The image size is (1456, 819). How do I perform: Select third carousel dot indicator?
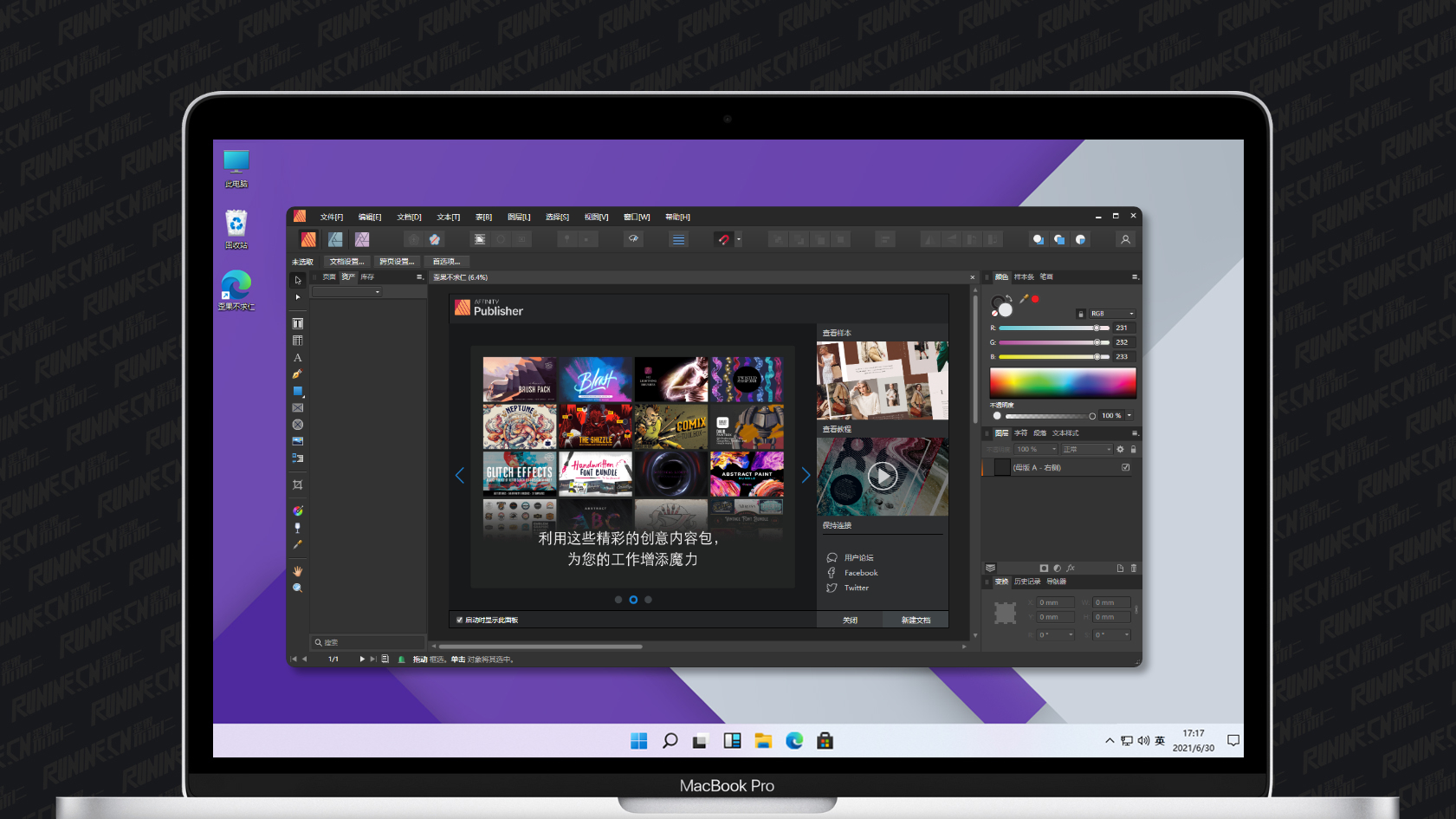point(648,600)
